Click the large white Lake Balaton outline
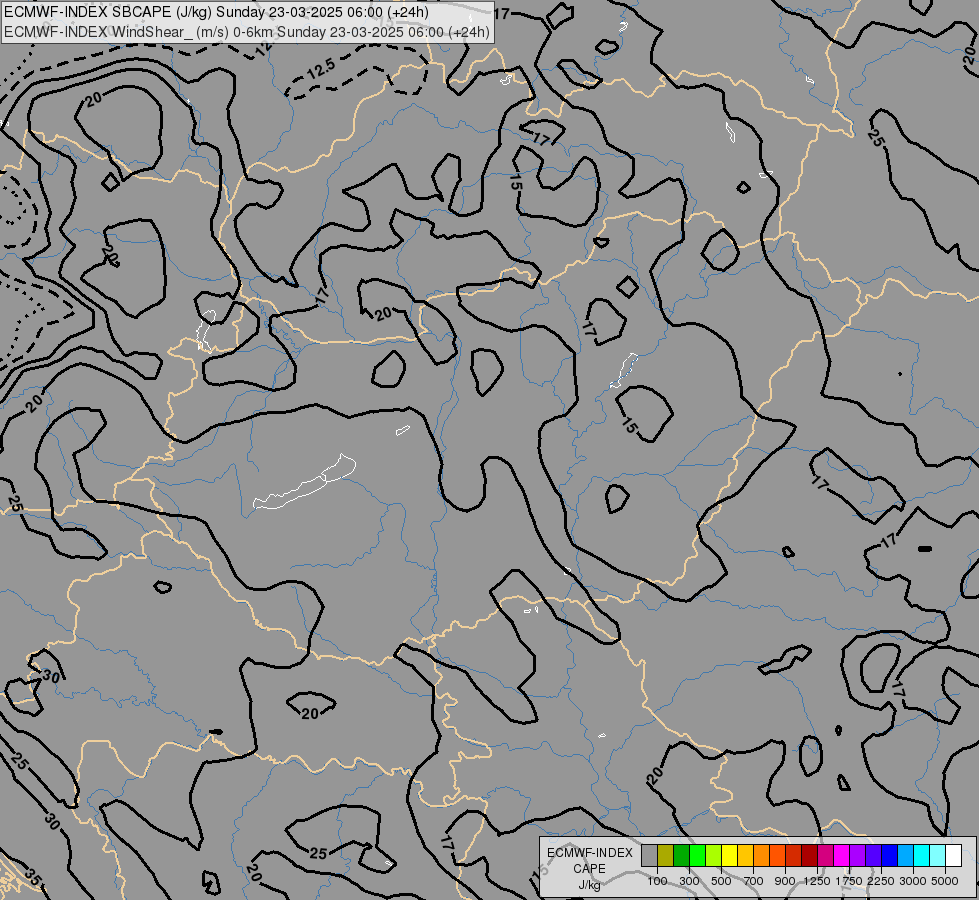The width and height of the screenshot is (979, 900). (x=305, y=482)
